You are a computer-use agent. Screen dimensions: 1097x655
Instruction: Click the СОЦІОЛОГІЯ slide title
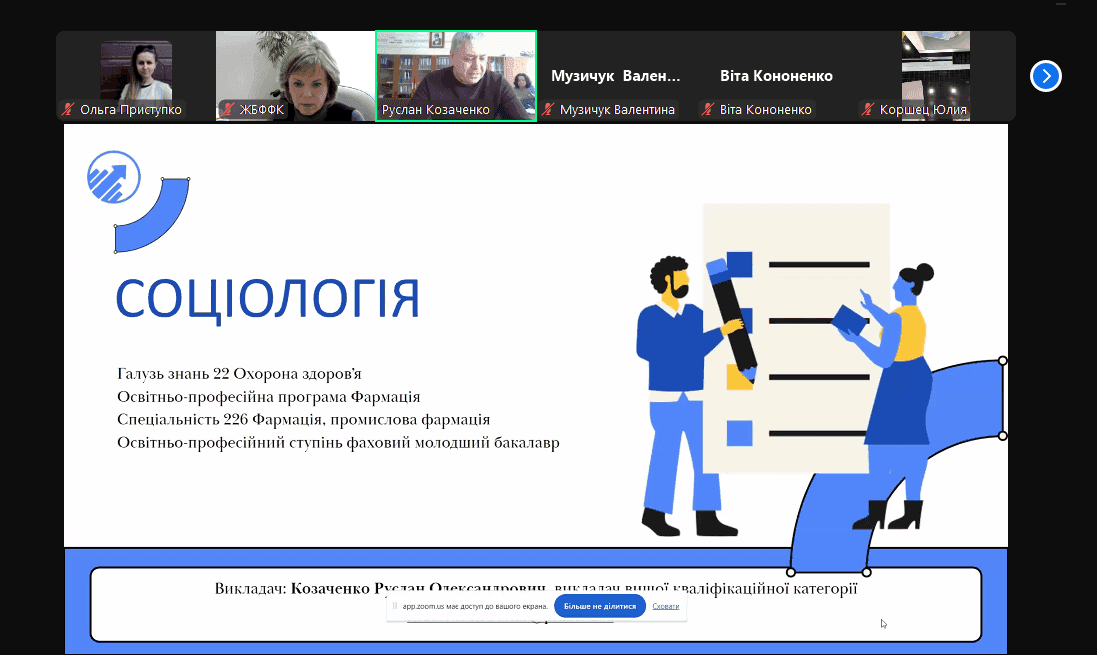click(267, 299)
